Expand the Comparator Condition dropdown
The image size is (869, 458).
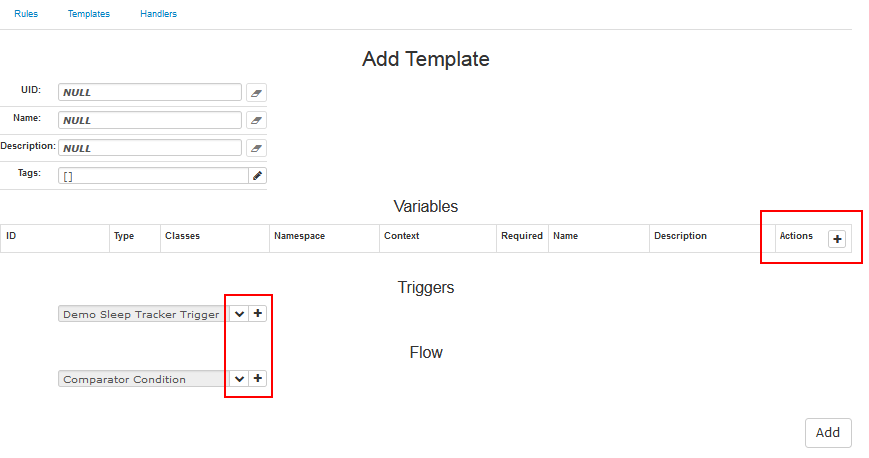pyautogui.click(x=239, y=379)
